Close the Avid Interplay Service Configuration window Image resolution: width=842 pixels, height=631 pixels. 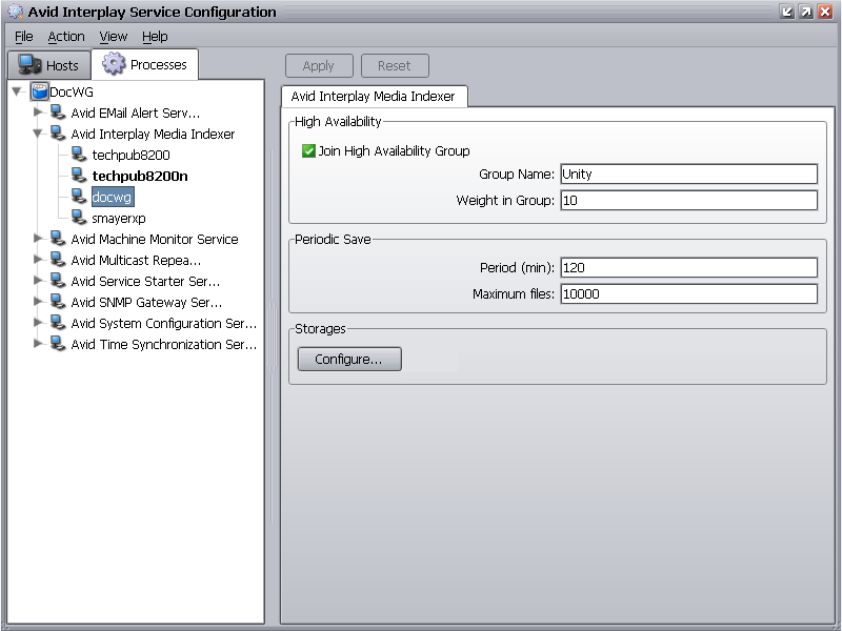coord(825,11)
